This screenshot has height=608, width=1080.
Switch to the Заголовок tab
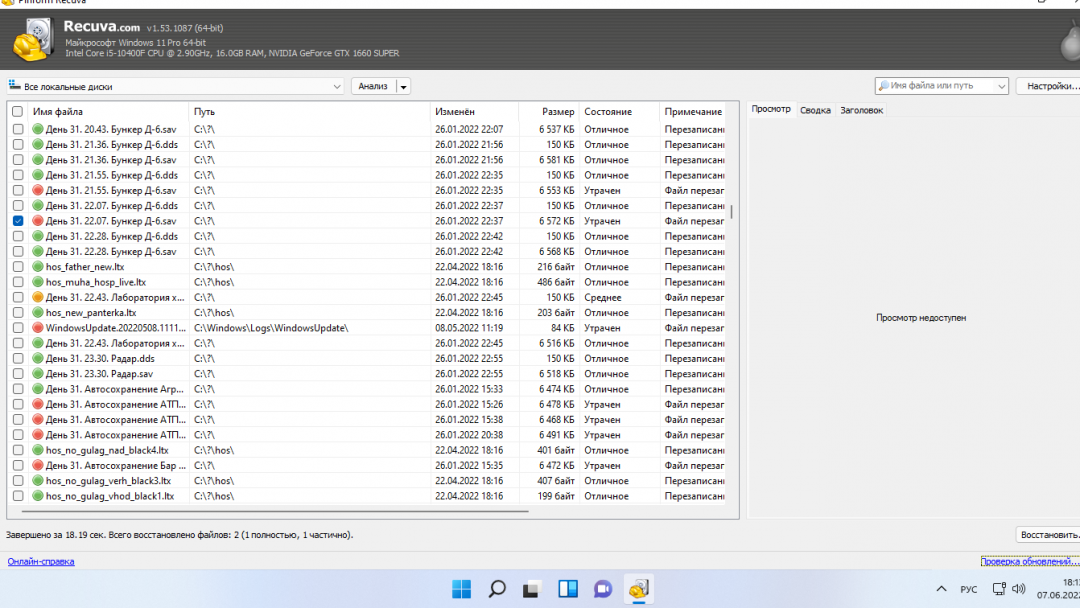pyautogui.click(x=861, y=110)
